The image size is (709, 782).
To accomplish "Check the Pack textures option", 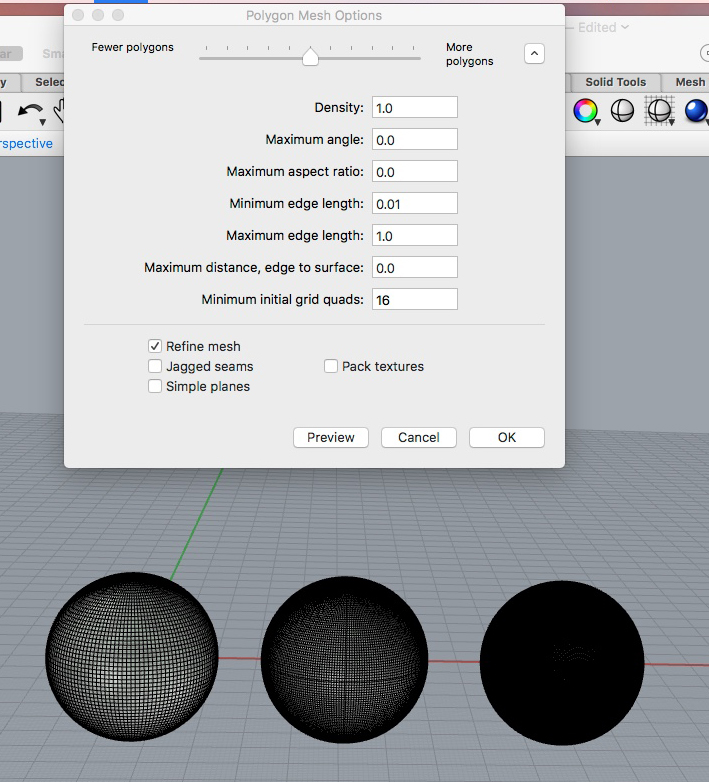I will (331, 367).
